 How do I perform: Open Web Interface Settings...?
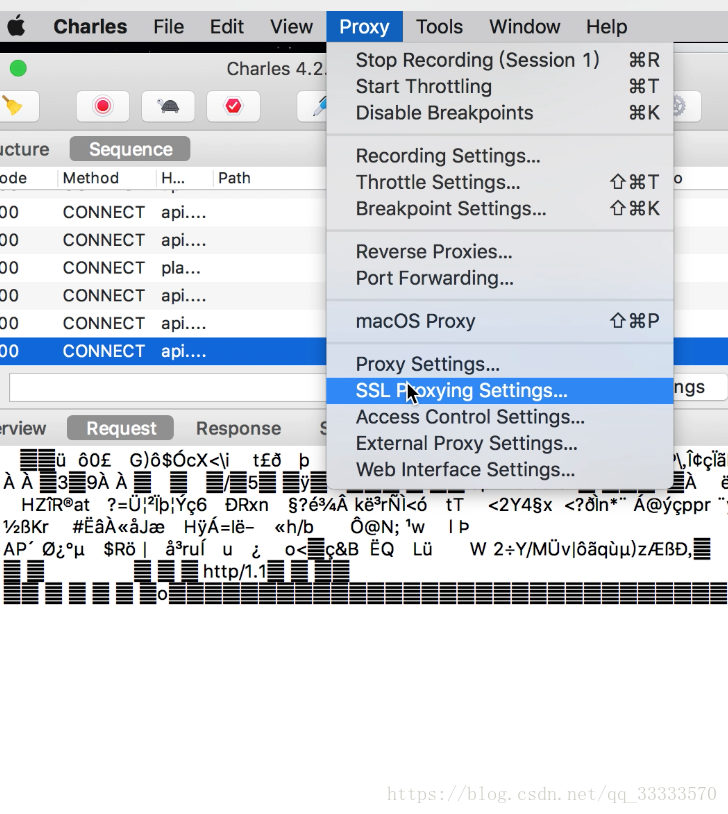point(500,470)
